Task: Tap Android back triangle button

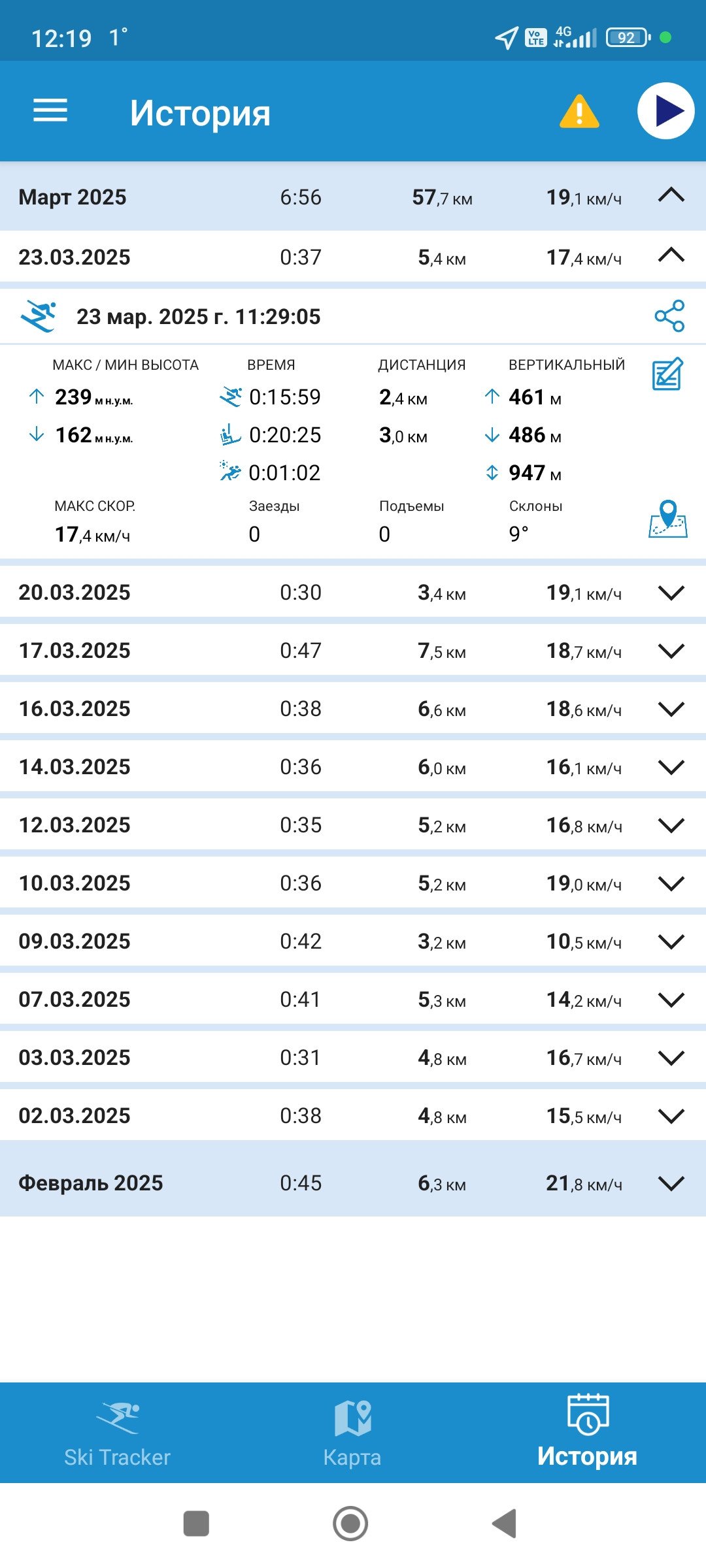Action: tap(505, 1524)
